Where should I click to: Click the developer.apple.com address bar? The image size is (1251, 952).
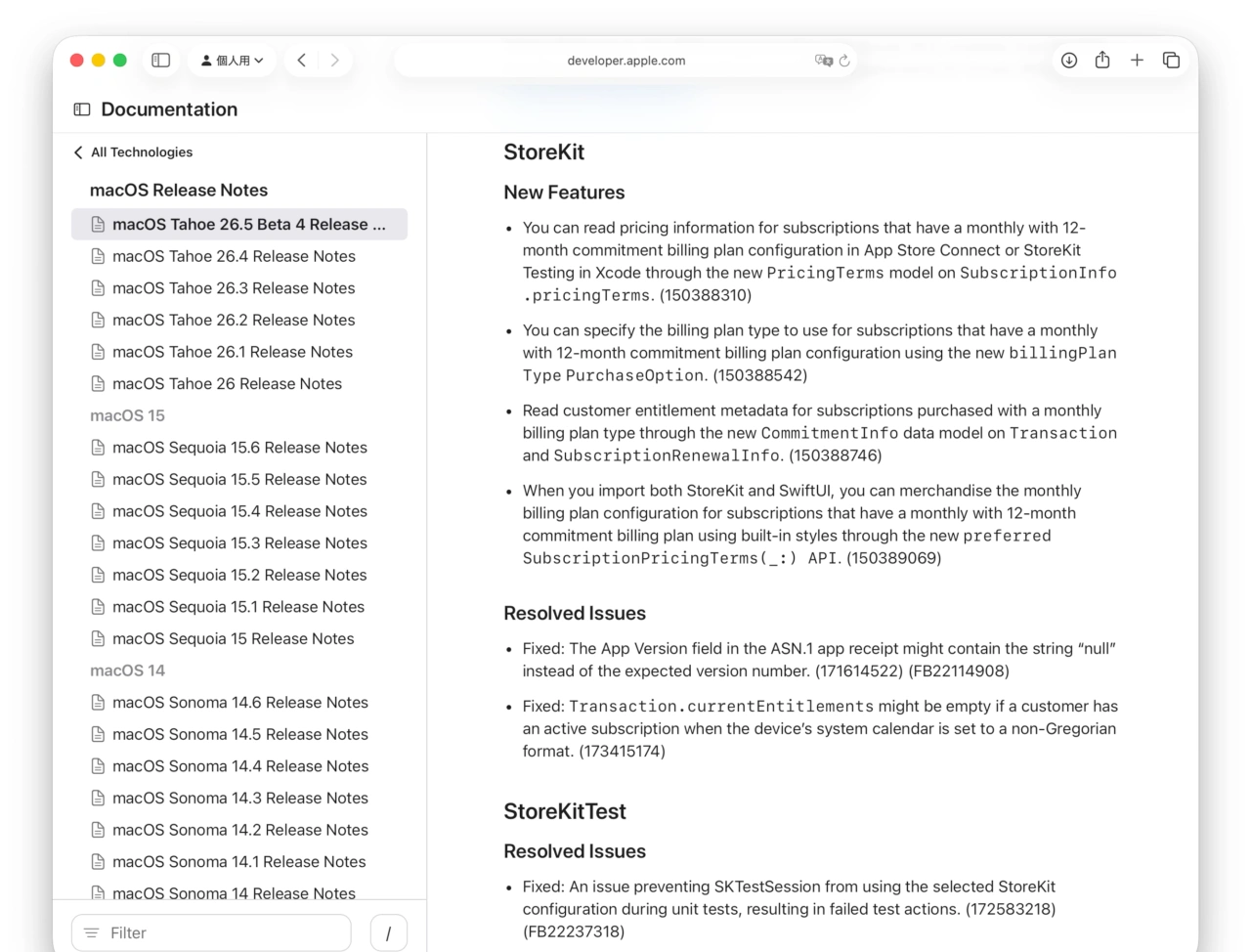click(625, 60)
